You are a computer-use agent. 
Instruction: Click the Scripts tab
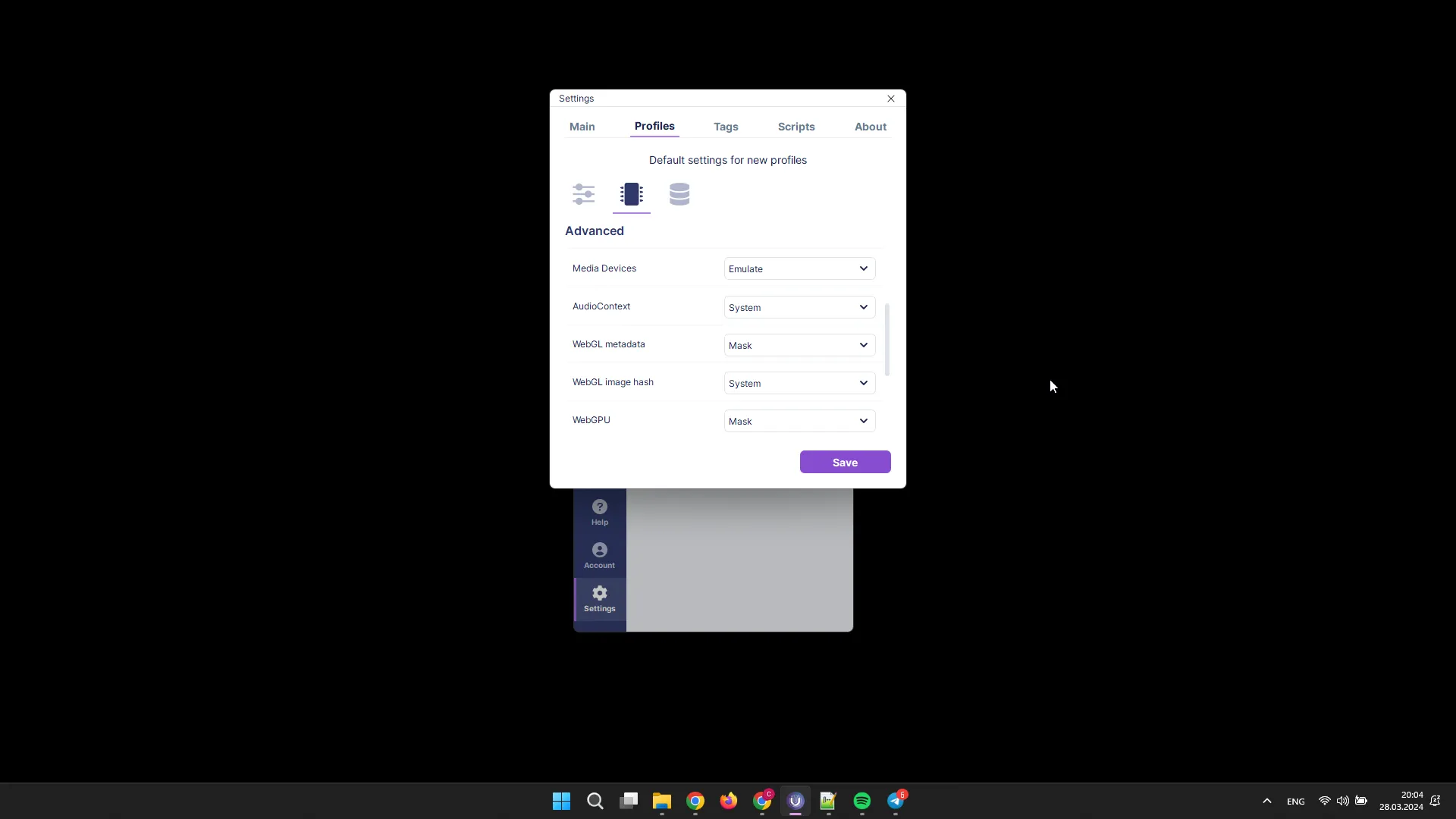[796, 126]
